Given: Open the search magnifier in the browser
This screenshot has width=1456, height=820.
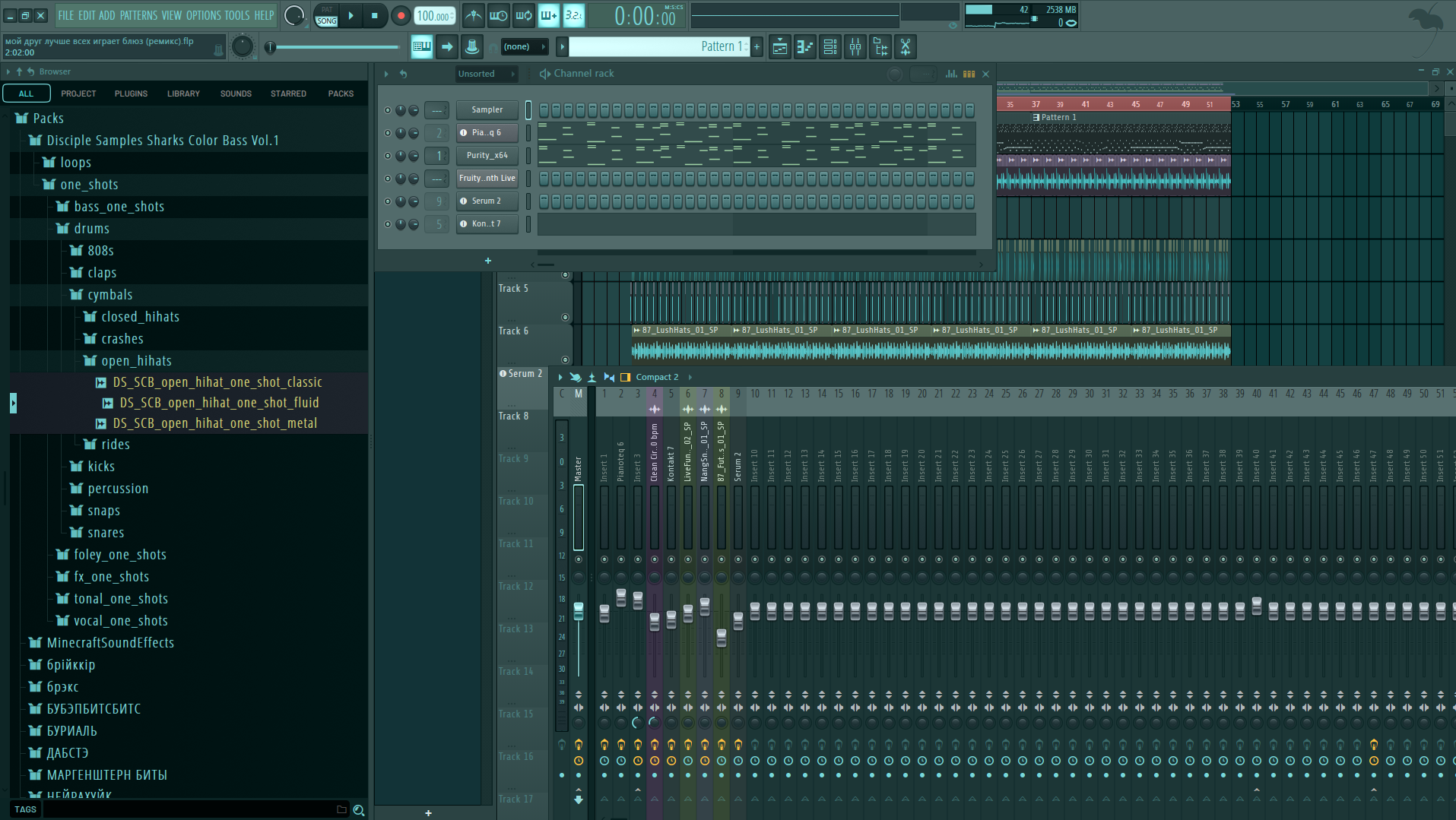Looking at the screenshot, I should tap(359, 810).
